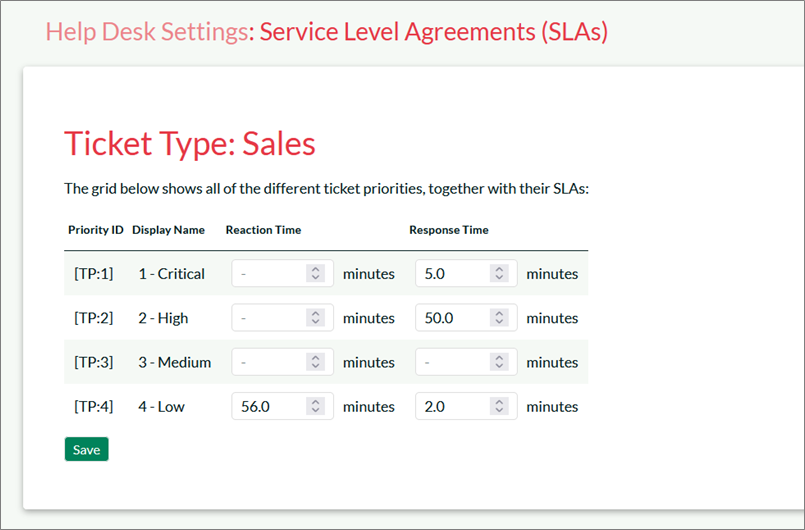Click the Medium Reaction Time spinner arrows

click(316, 362)
